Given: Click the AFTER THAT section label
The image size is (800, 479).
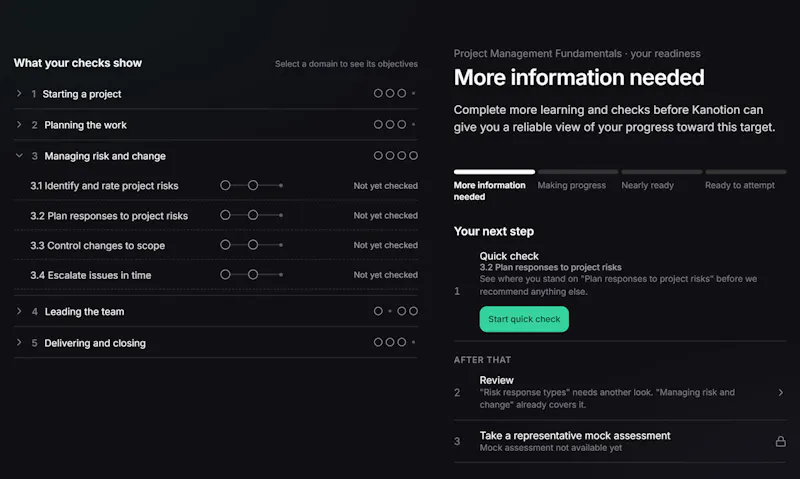Looking at the screenshot, I should point(482,360).
